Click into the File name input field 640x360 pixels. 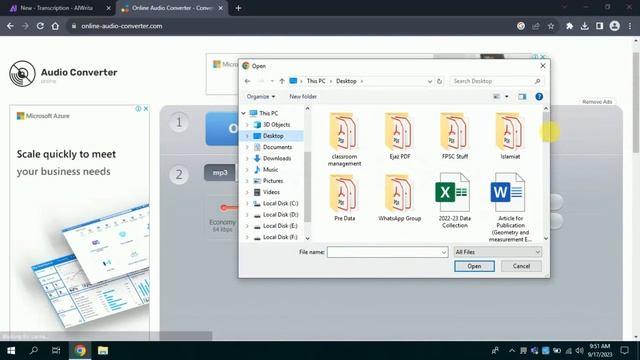(x=384, y=252)
